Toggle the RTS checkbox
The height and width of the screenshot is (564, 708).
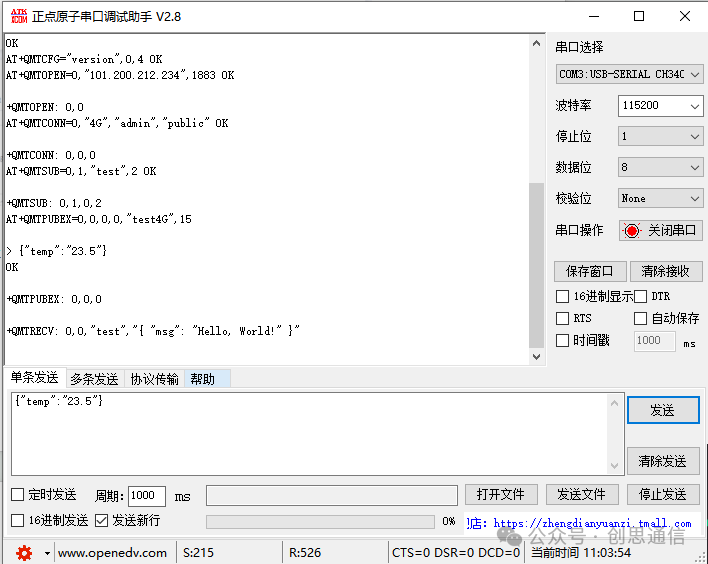coord(562,318)
